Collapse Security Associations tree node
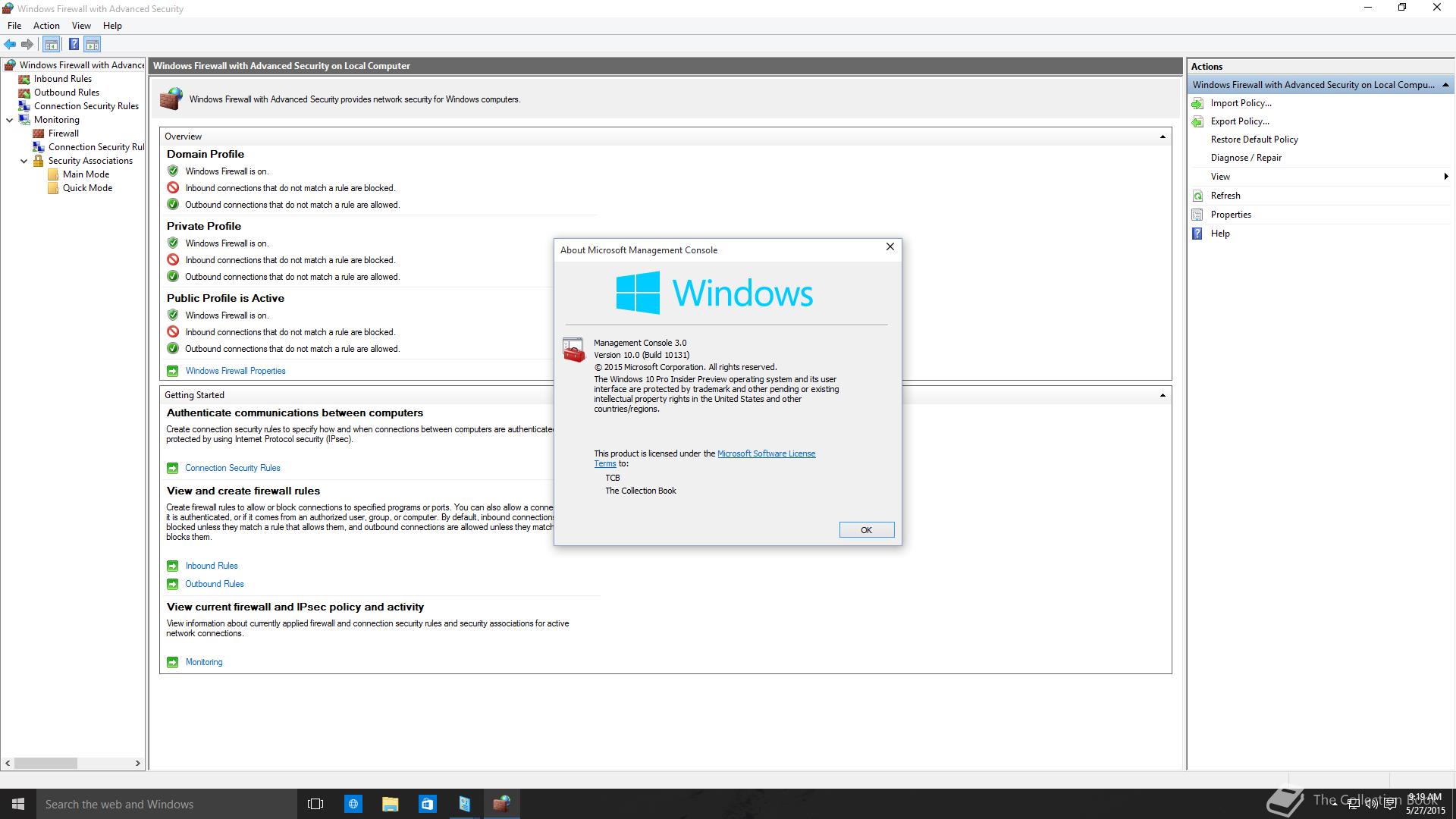 click(x=24, y=161)
